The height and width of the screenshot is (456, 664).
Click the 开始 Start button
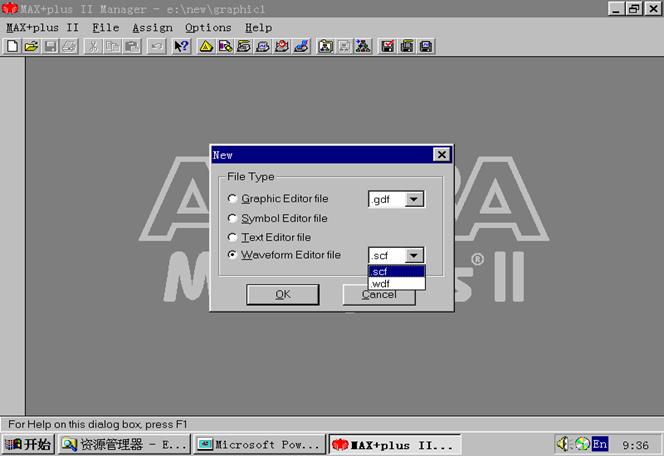pos(28,444)
